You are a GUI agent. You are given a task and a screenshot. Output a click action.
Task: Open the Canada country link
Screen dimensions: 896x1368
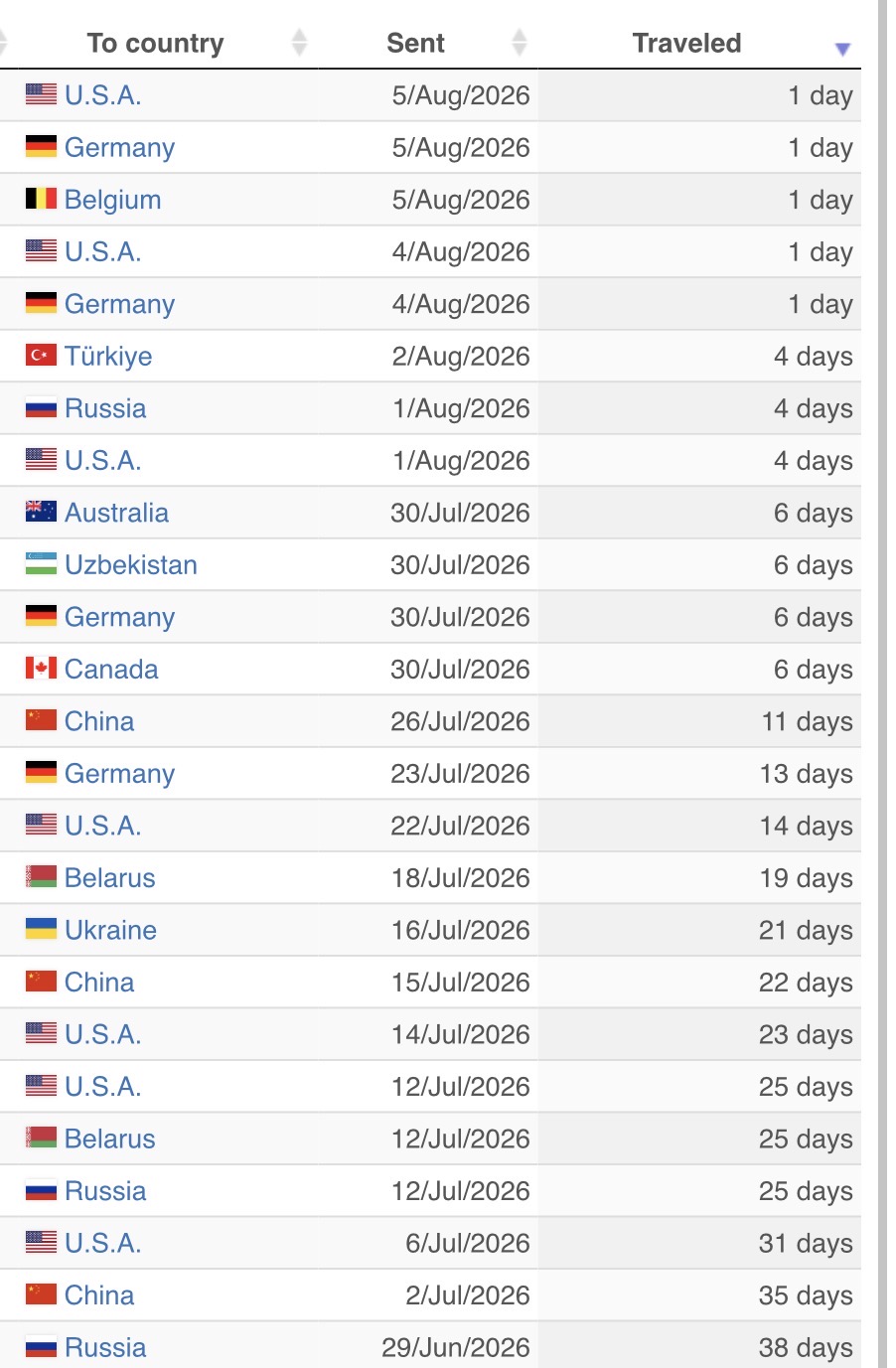111,669
